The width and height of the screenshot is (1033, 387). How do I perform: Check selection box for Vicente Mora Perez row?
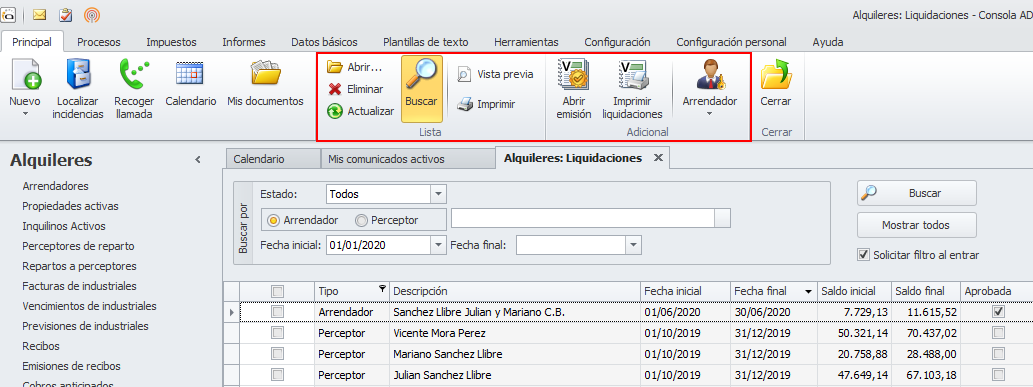[277, 333]
